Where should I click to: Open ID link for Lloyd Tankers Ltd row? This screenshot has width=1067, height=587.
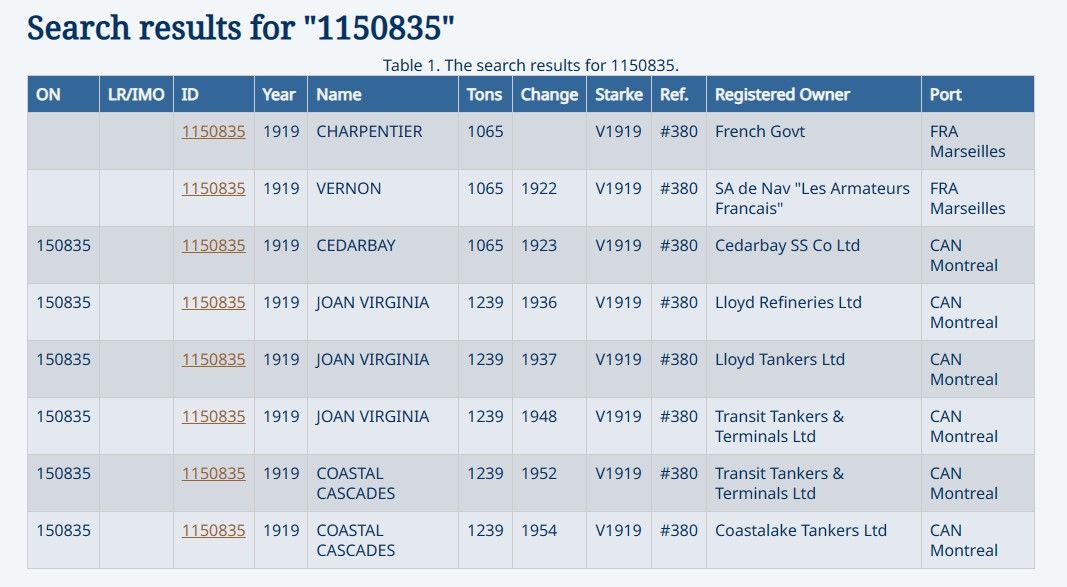(213, 359)
